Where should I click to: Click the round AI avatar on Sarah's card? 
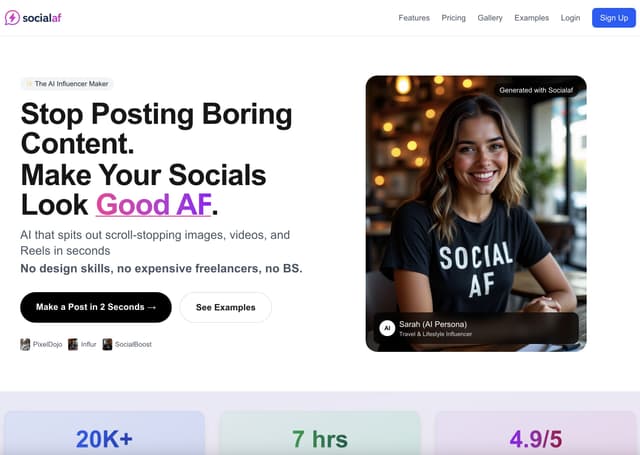click(386, 328)
